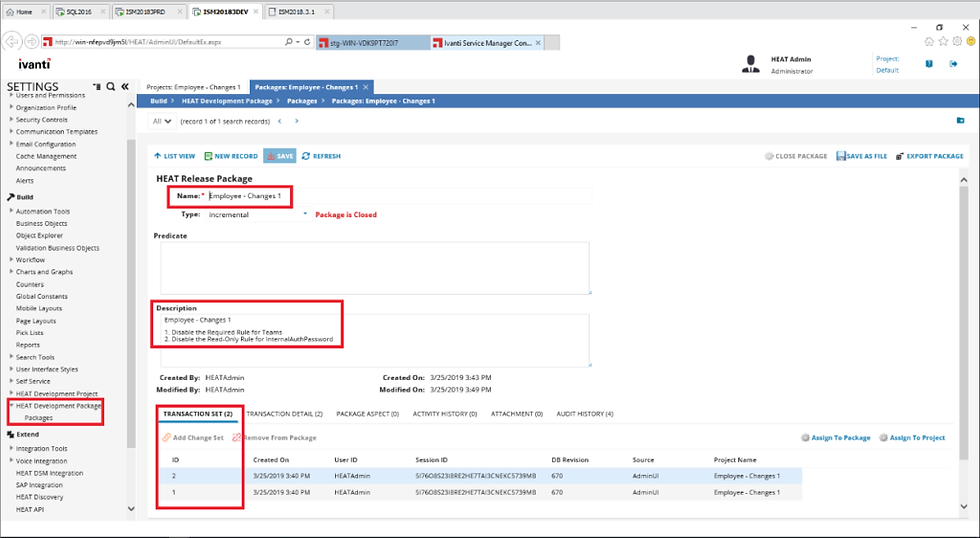
Task: Open browser Home icon at top right
Action: pyautogui.click(x=929, y=41)
